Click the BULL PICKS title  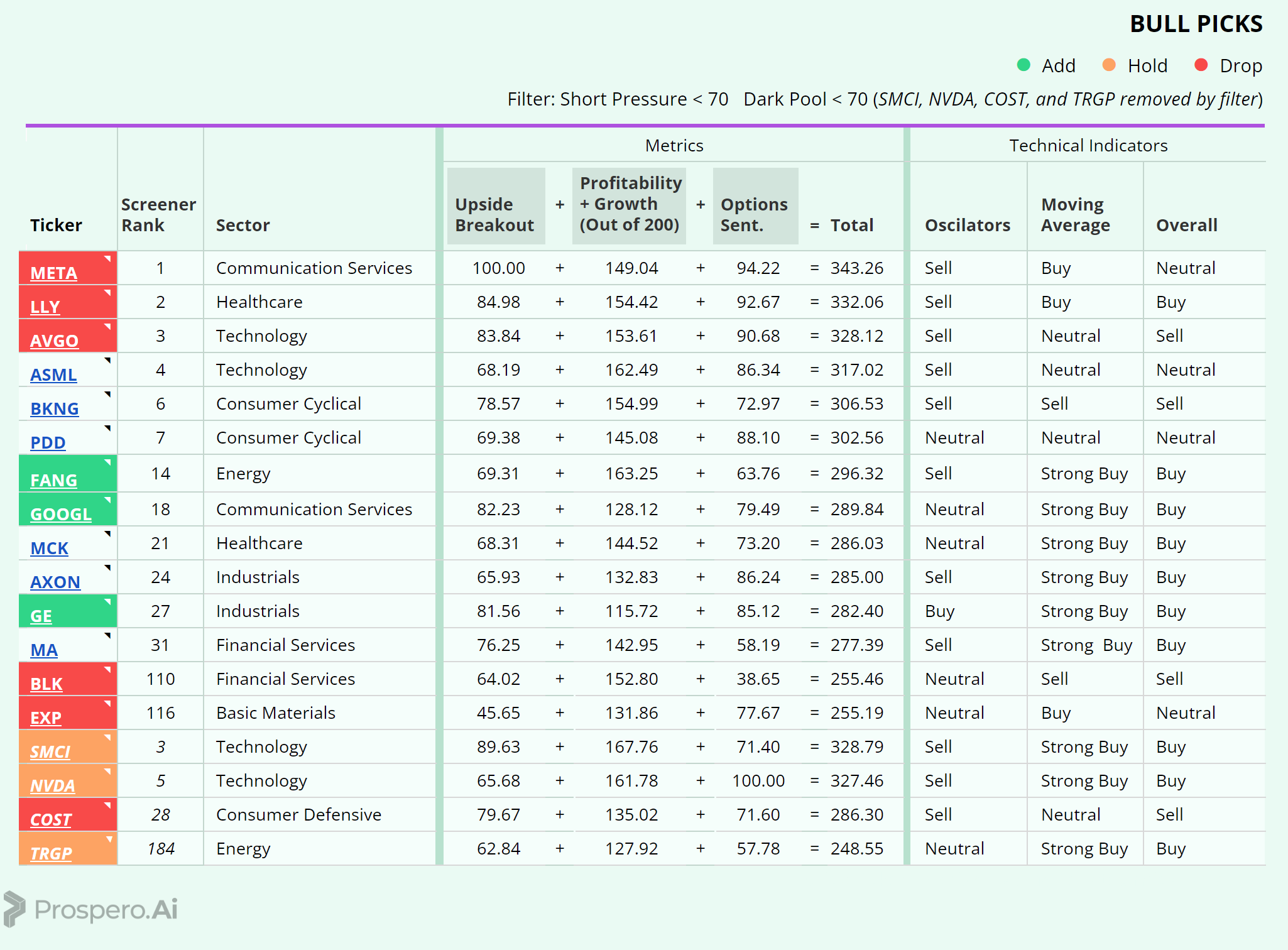[x=1196, y=24]
